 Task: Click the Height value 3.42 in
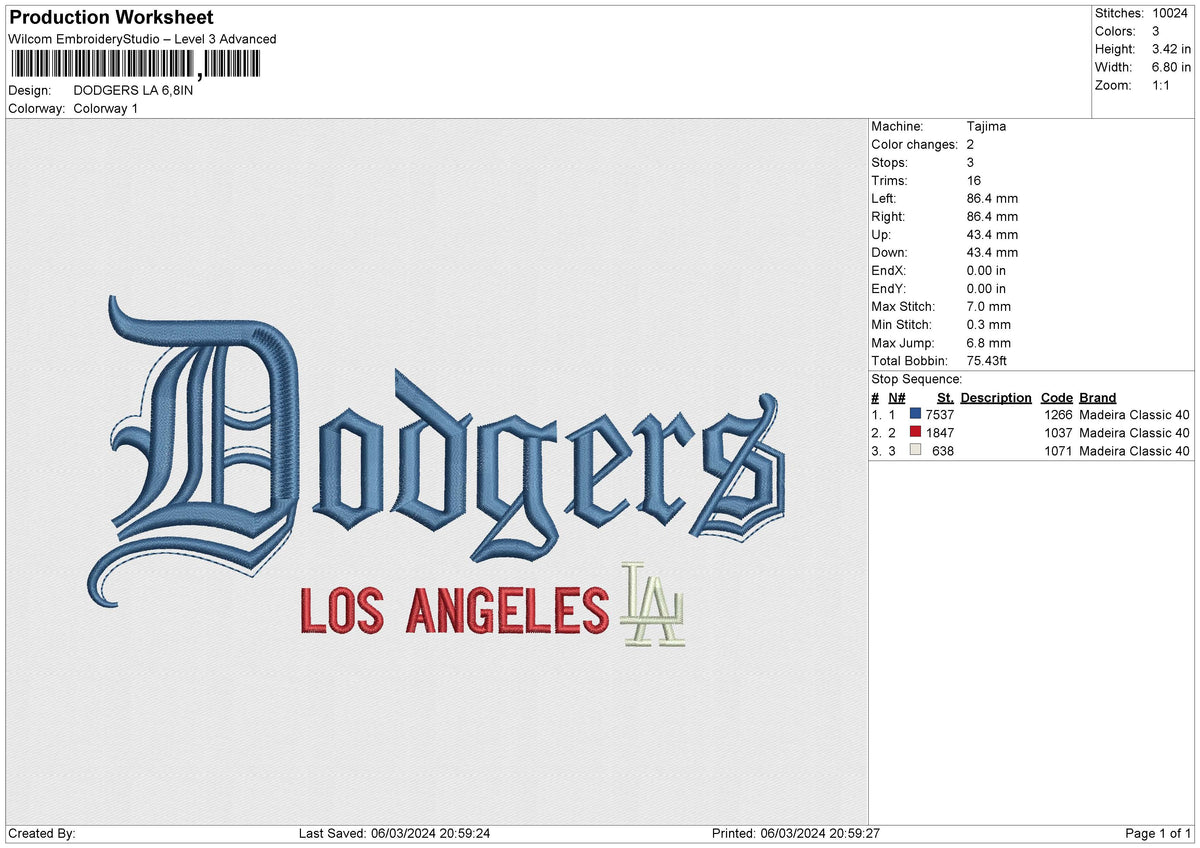tap(1171, 49)
